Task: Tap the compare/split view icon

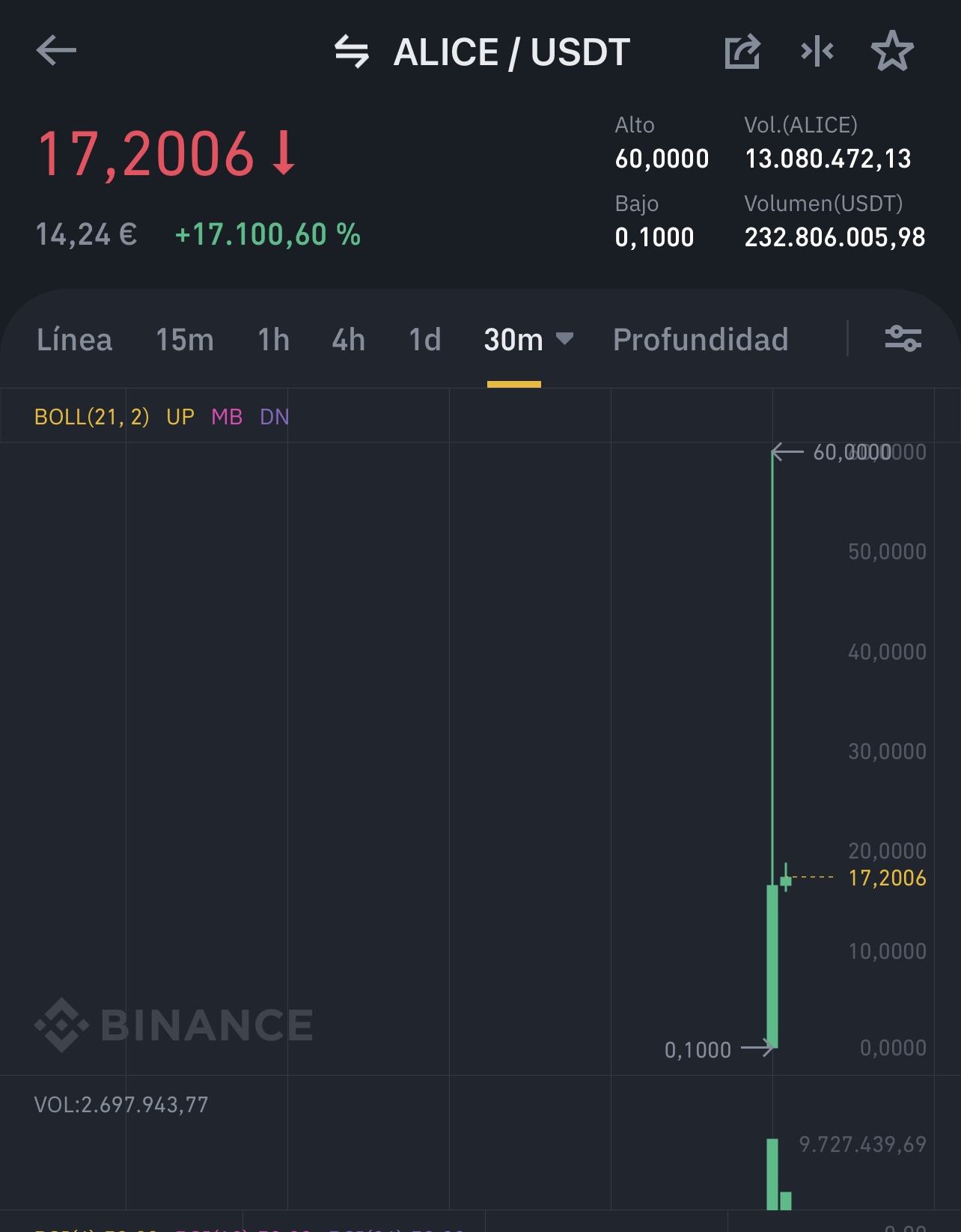Action: click(817, 51)
